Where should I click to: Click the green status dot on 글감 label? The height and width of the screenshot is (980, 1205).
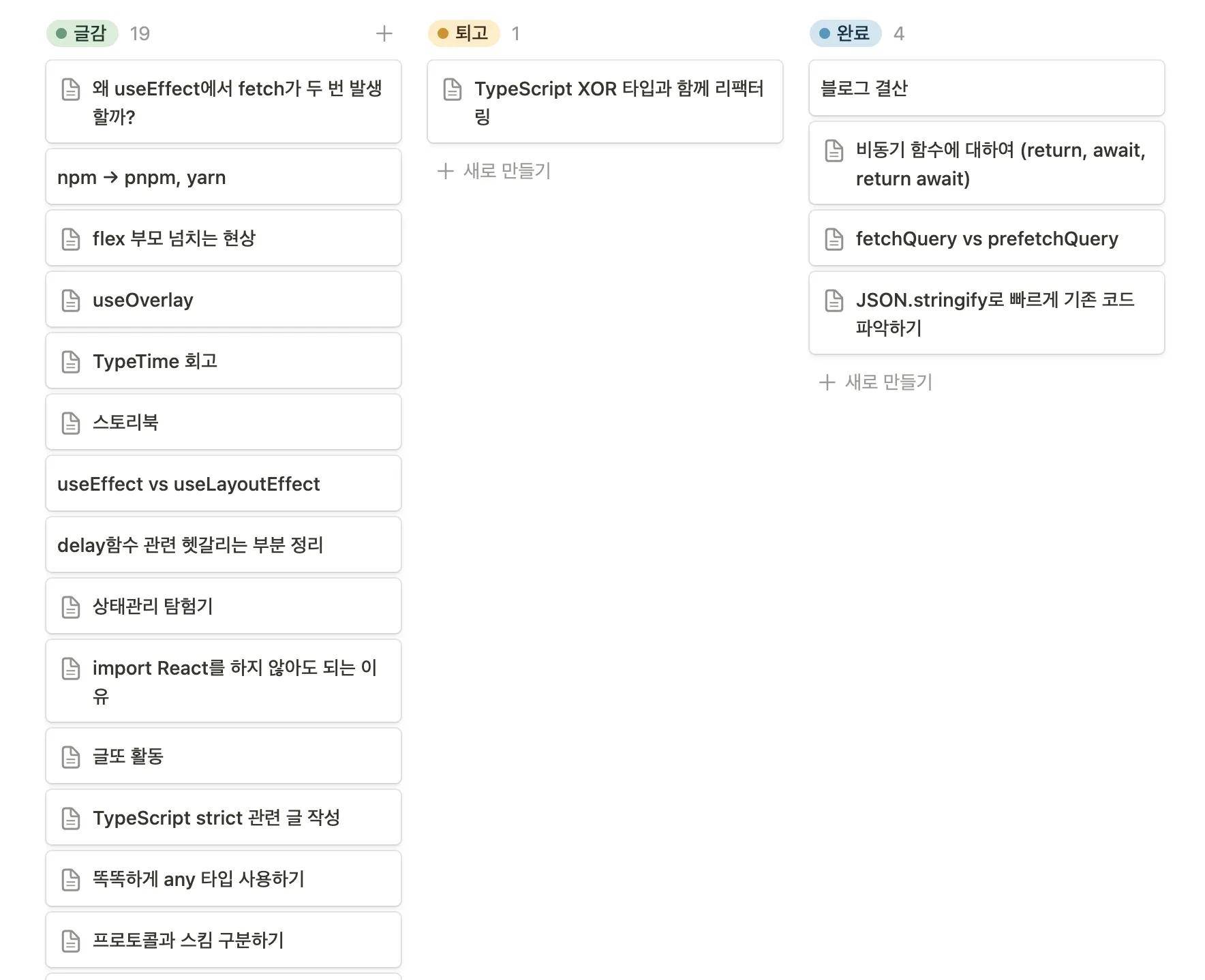pos(61,32)
